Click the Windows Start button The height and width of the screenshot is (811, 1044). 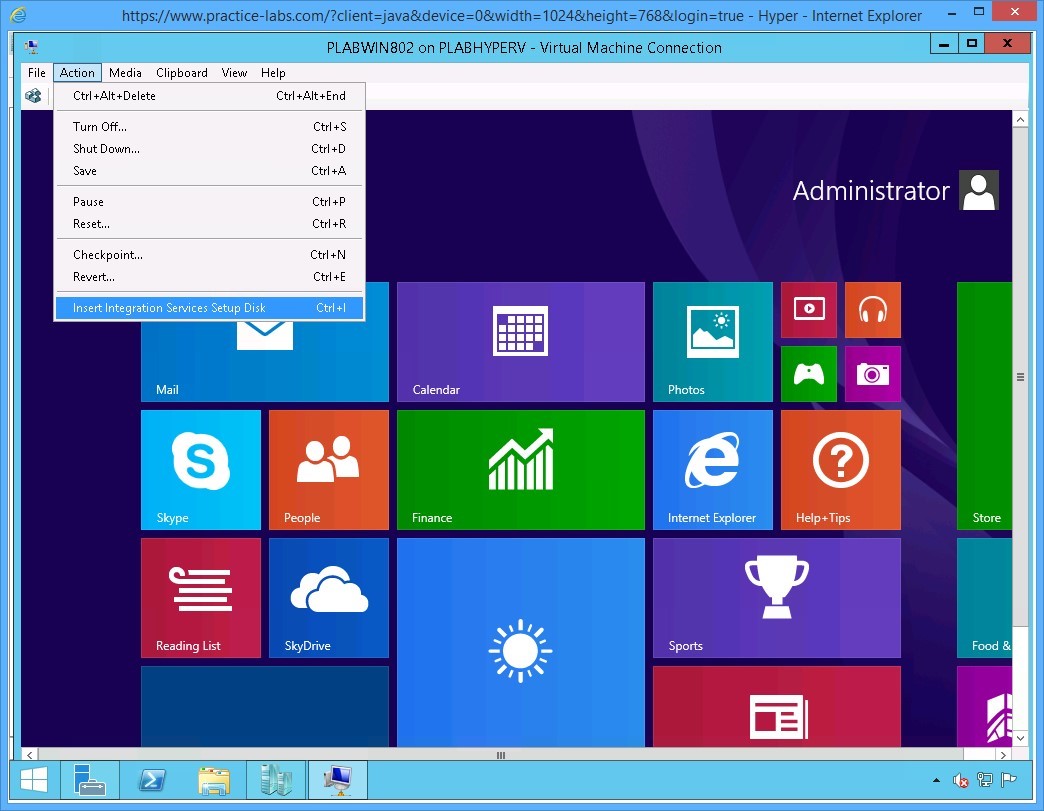tap(33, 780)
